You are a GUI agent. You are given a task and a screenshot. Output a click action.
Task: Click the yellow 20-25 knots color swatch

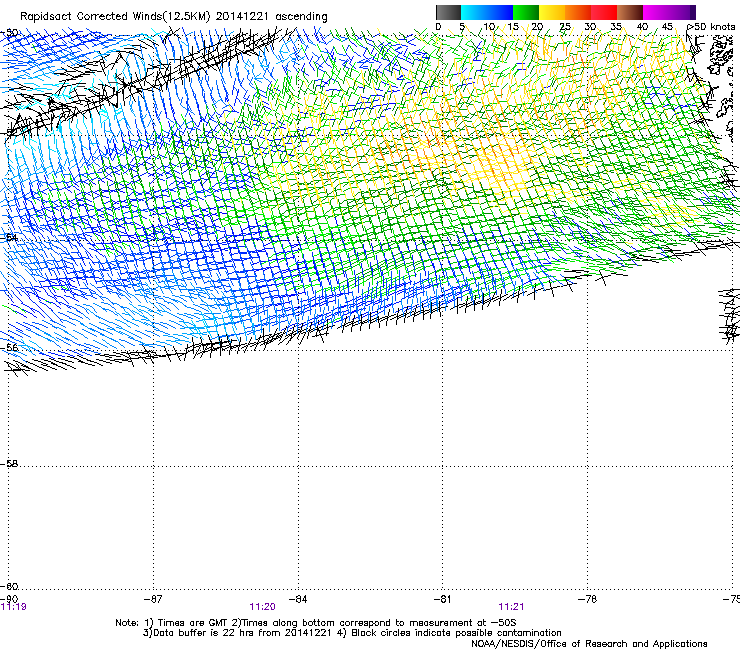tap(552, 12)
